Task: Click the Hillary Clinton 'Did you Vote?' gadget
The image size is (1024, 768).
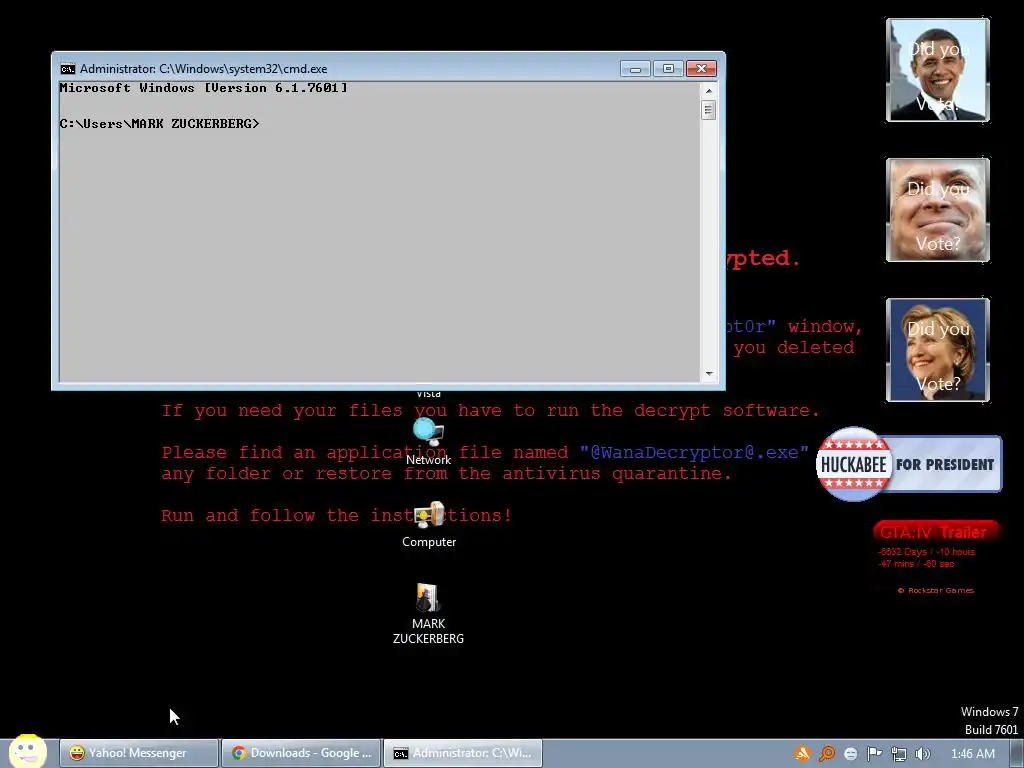Action: [938, 349]
